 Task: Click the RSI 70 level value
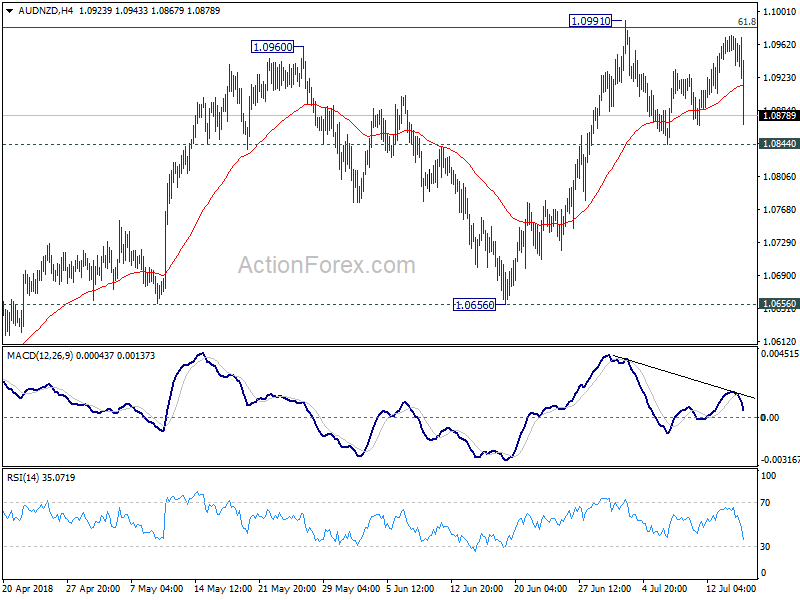(x=765, y=503)
